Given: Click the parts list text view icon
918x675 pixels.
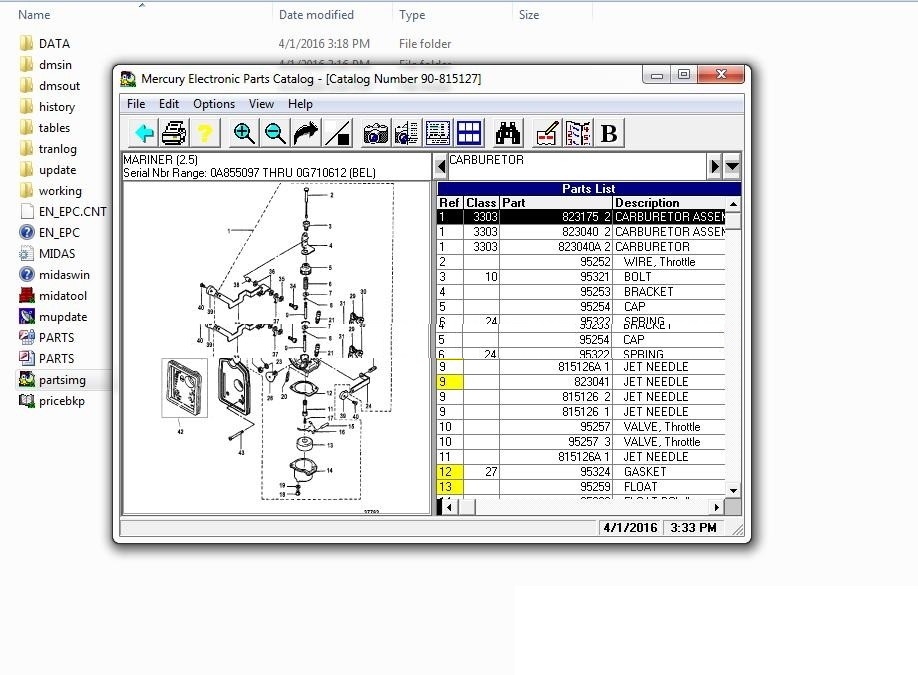Looking at the screenshot, I should (437, 133).
